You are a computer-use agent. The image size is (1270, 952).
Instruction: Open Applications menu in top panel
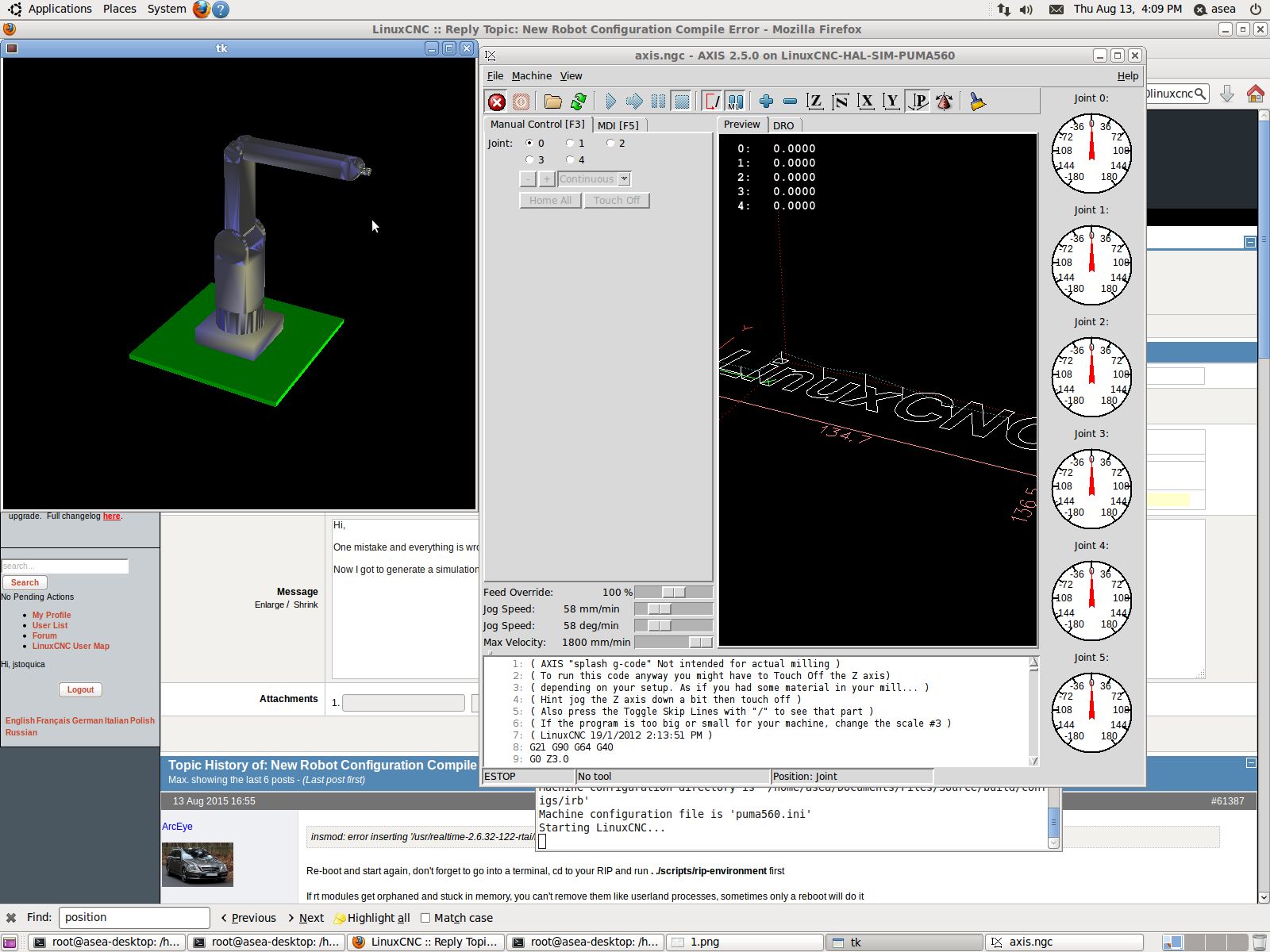tap(60, 9)
